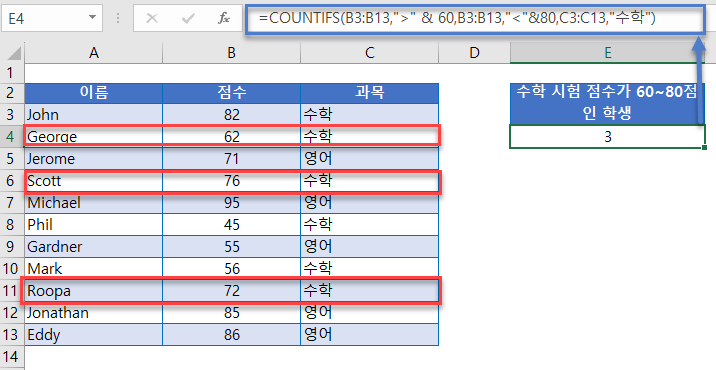The width and height of the screenshot is (716, 370).
Task: Select row 14 header
Action: [11, 356]
